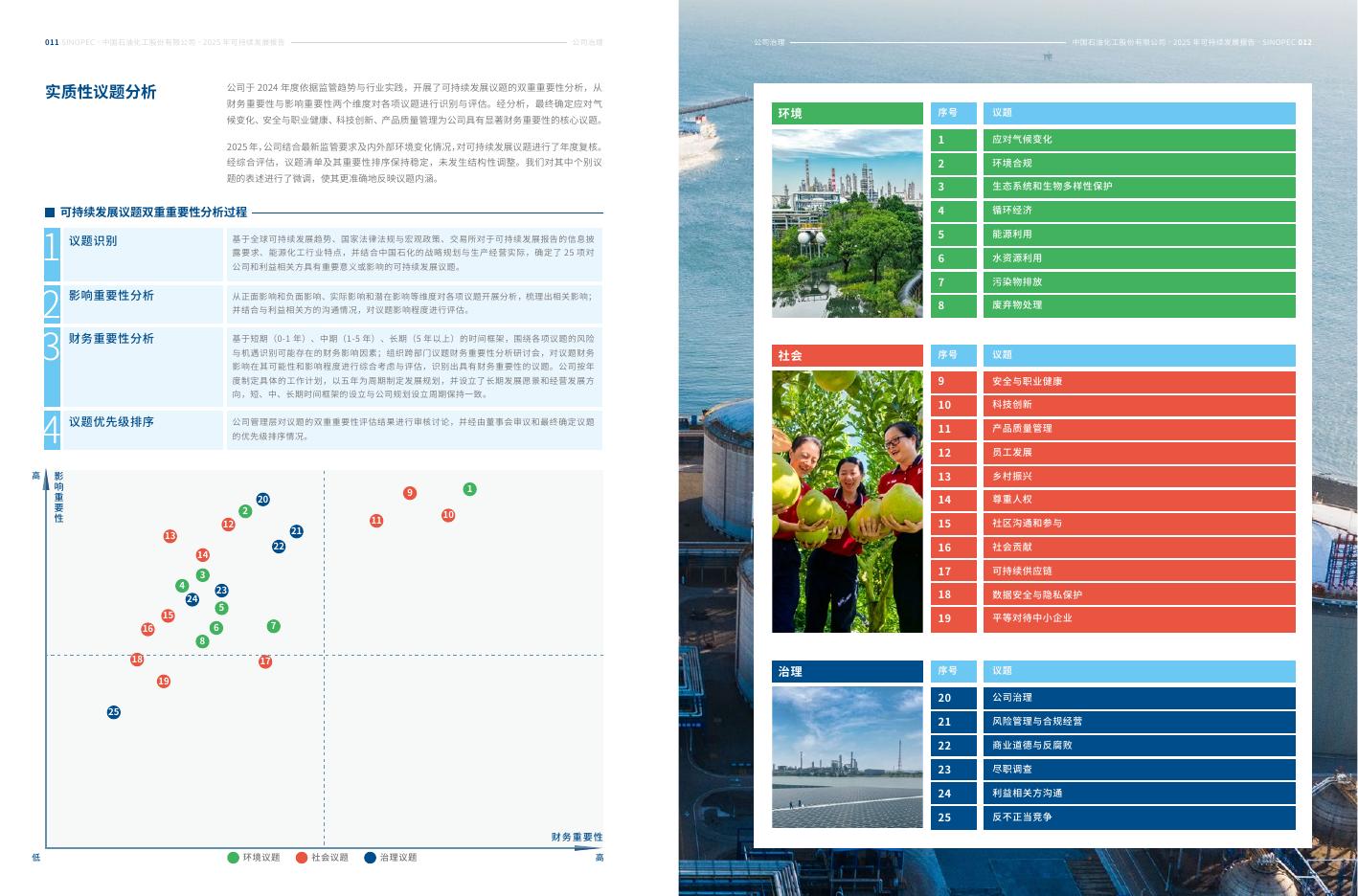This screenshot has width=1358, height=896.
Task: Select step two title 影响重要性分析
Action: 111,296
